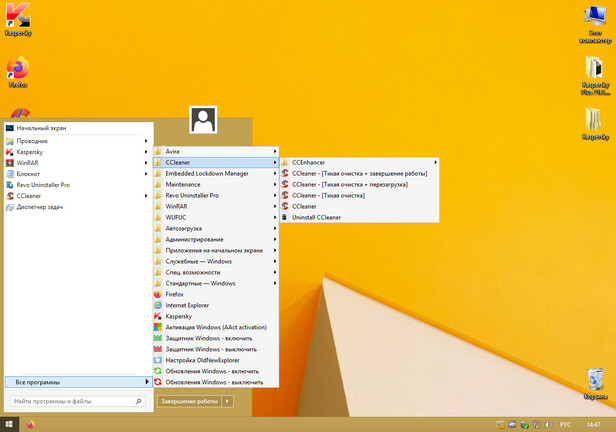Screen dimensions: 616x432
Task: Open the Kaspersky Plus archive desktop icon
Action: coord(595,75)
